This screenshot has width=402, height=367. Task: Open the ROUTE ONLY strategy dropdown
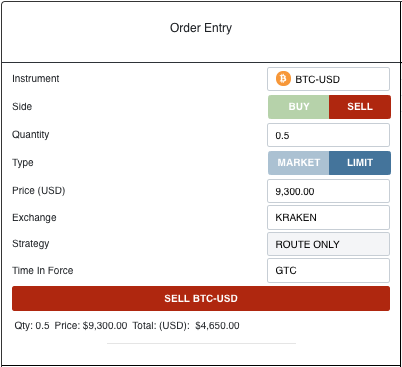point(328,244)
